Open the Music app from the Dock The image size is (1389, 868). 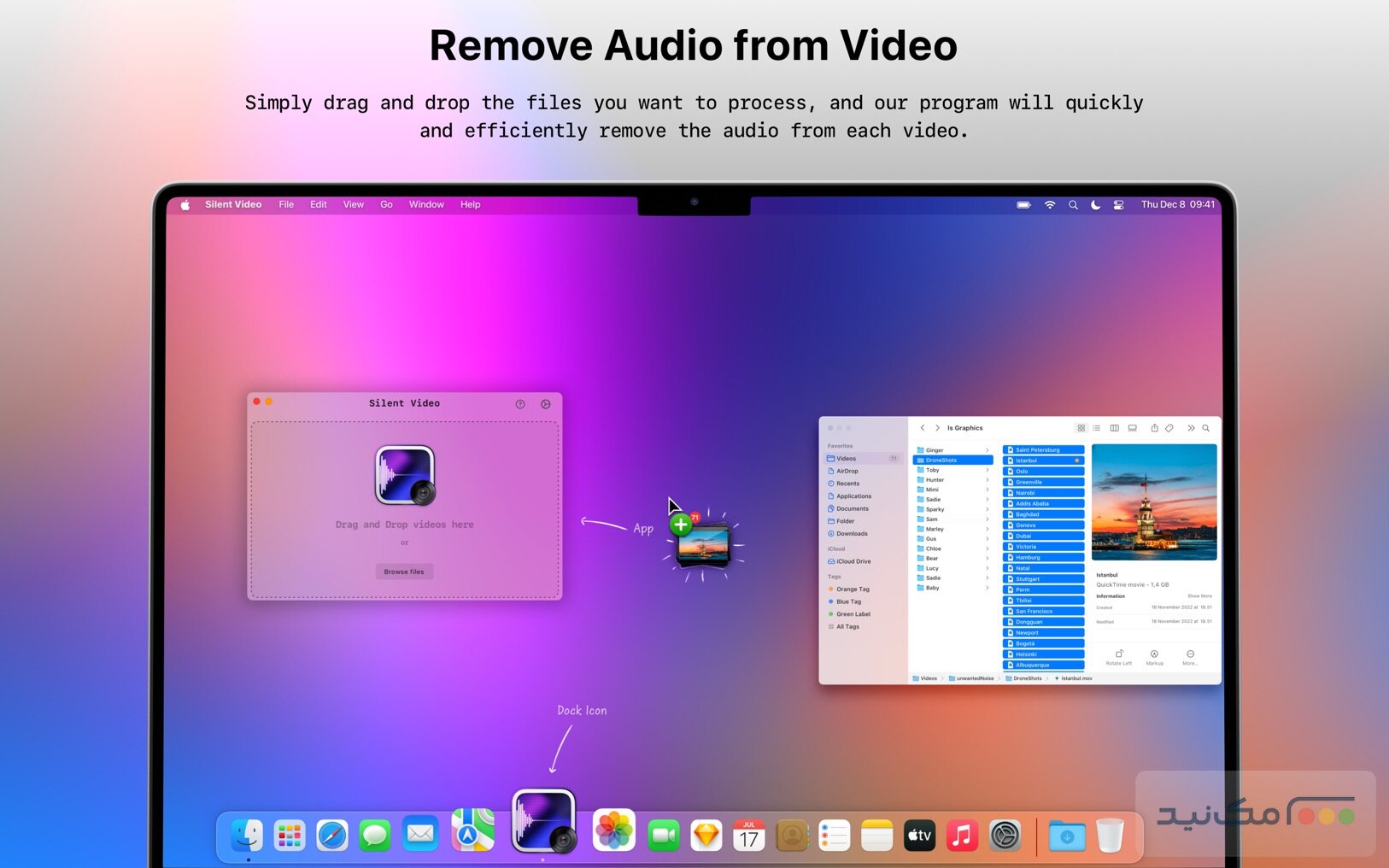click(x=963, y=836)
